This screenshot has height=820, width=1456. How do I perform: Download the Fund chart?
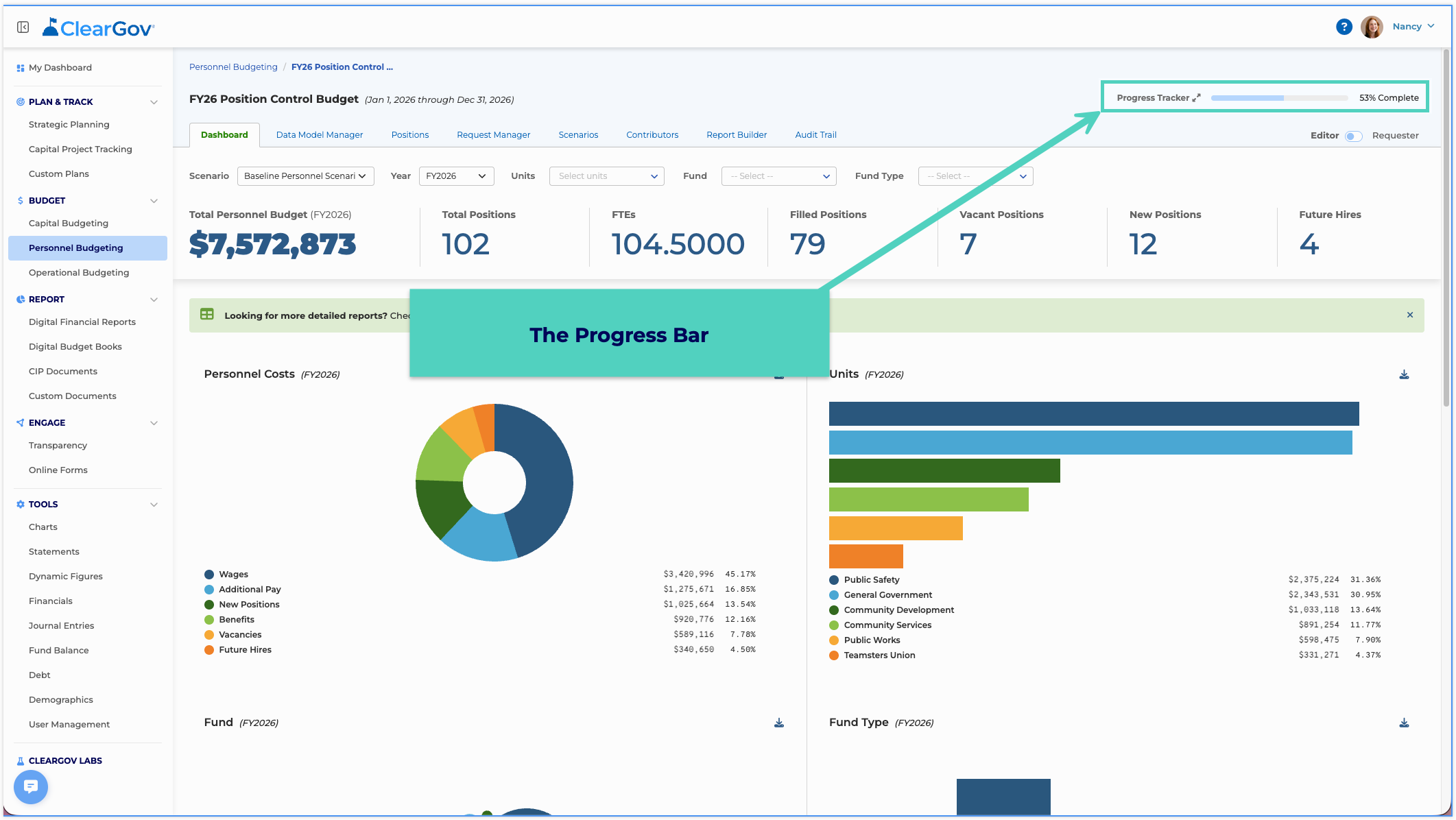pos(779,723)
